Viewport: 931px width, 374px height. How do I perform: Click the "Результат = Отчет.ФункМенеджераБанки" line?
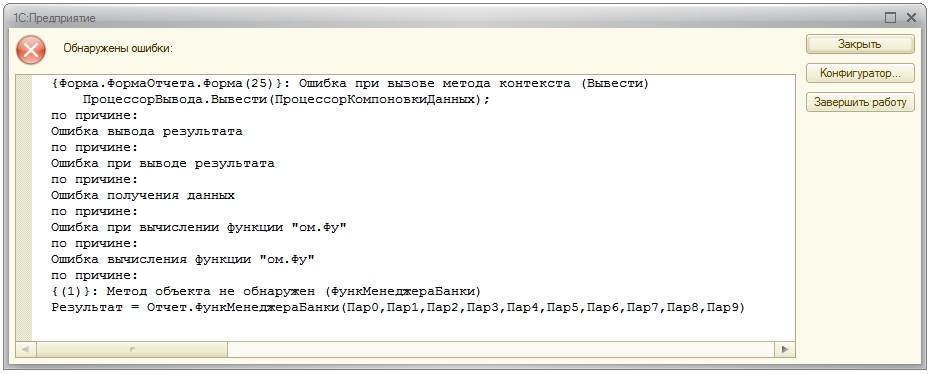point(398,308)
